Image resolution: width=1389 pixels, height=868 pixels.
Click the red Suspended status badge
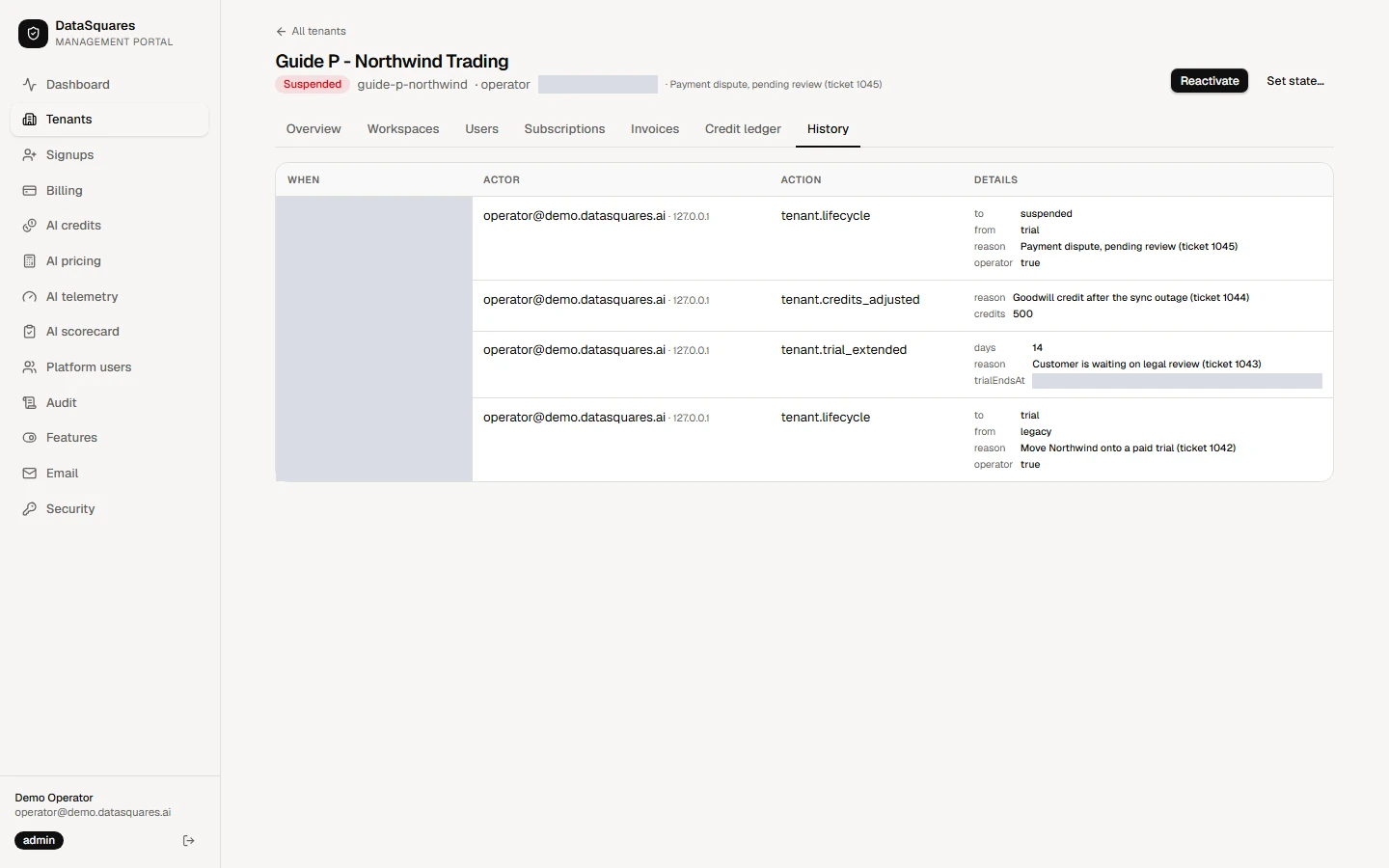pos(313,85)
